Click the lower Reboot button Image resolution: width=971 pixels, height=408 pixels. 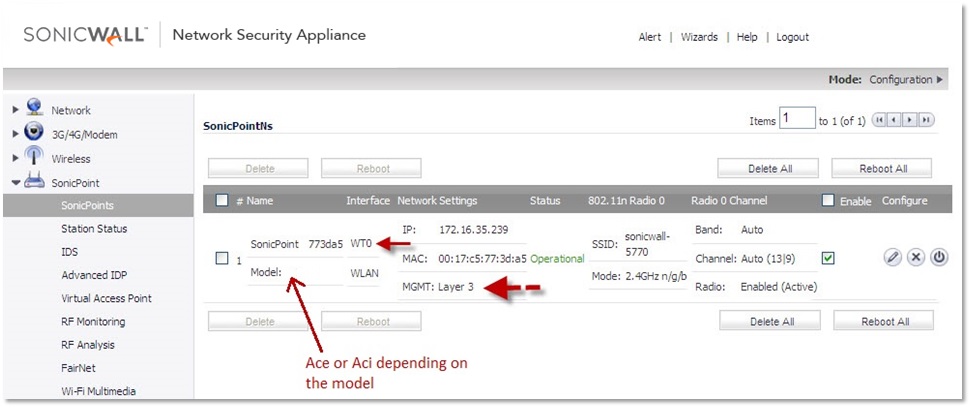[x=372, y=321]
